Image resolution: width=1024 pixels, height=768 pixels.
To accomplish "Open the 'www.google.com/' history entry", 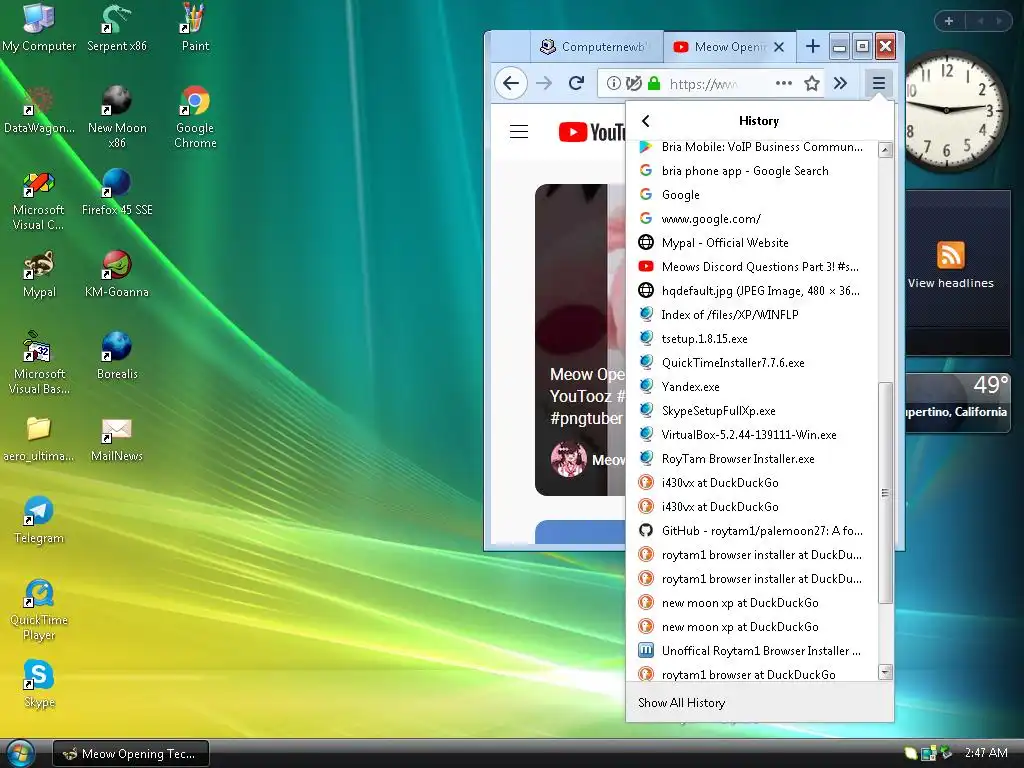I will [x=753, y=219].
